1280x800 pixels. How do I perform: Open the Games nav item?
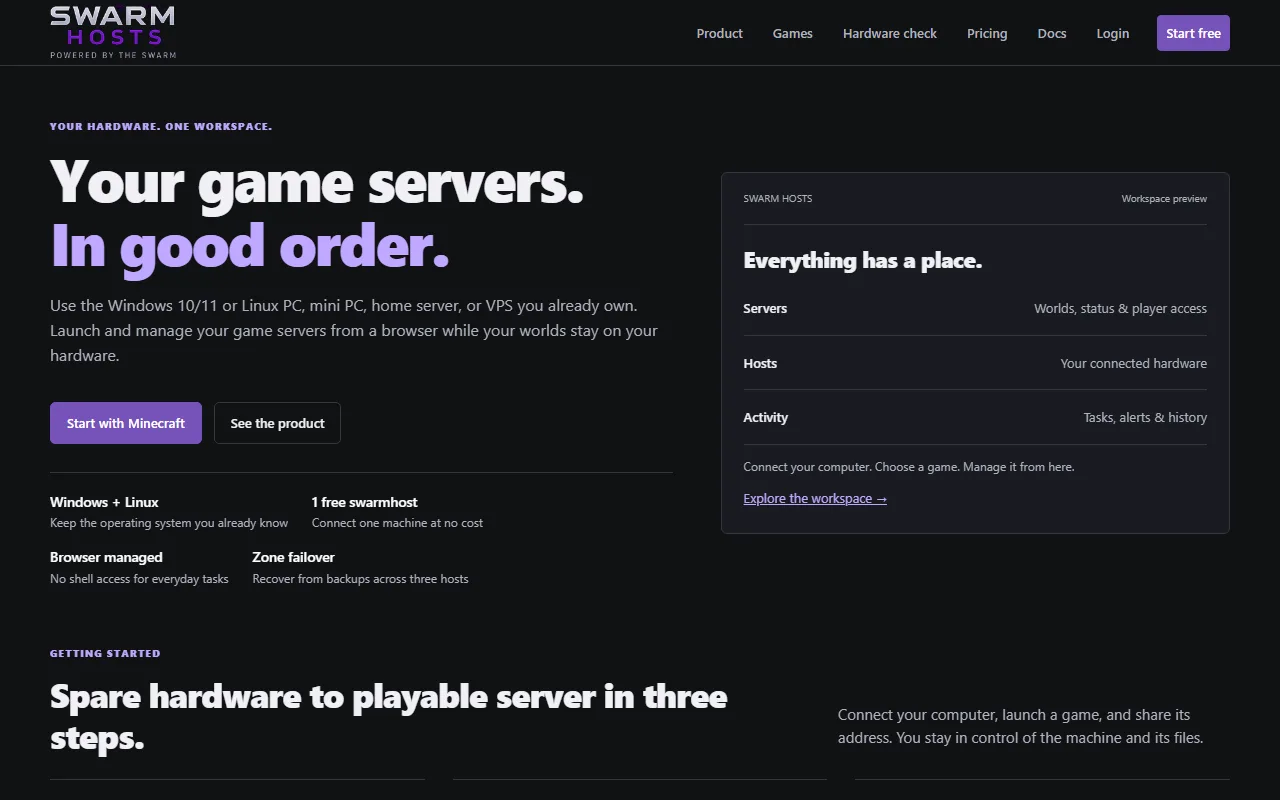[x=792, y=33]
